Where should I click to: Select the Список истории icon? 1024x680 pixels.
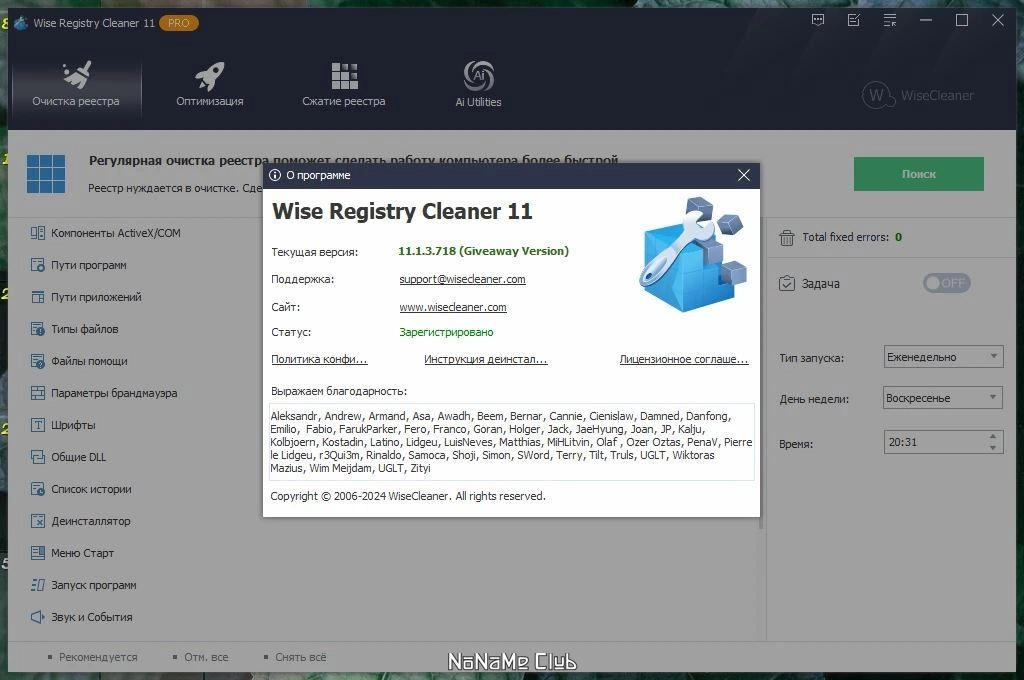(x=38, y=489)
